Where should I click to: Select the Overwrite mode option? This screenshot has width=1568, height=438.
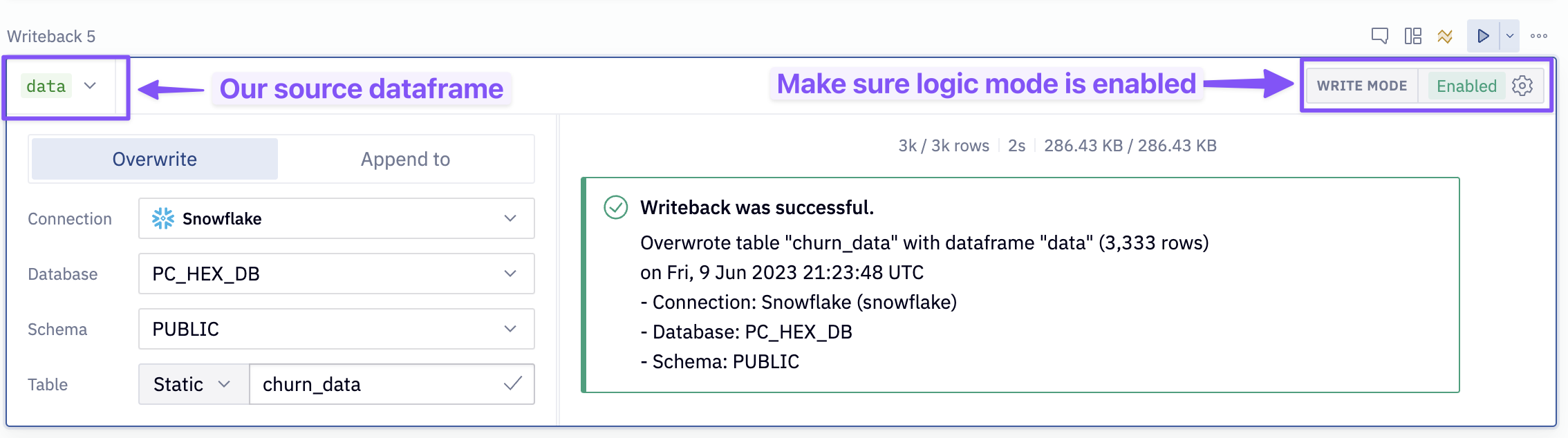[155, 159]
